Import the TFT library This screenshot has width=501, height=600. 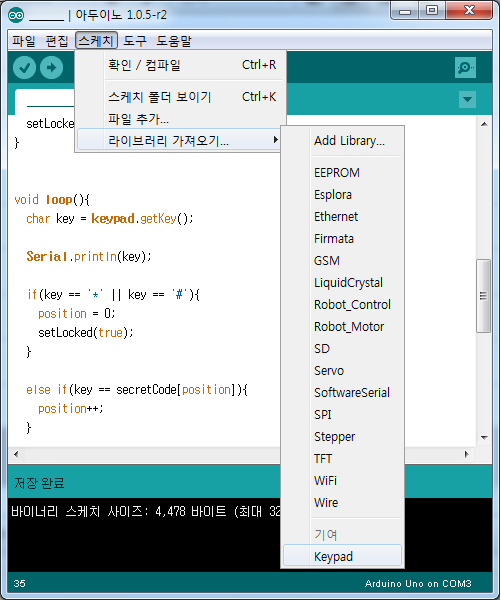pos(343,458)
